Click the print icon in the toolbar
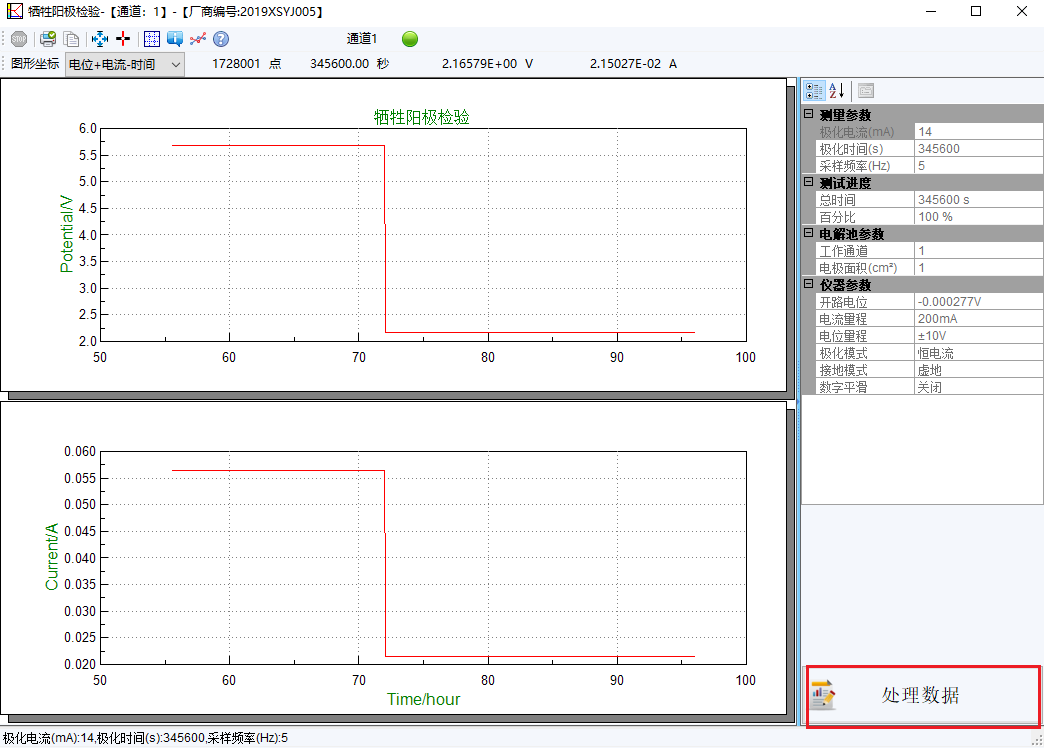Image resolution: width=1044 pixels, height=748 pixels. tap(47, 39)
